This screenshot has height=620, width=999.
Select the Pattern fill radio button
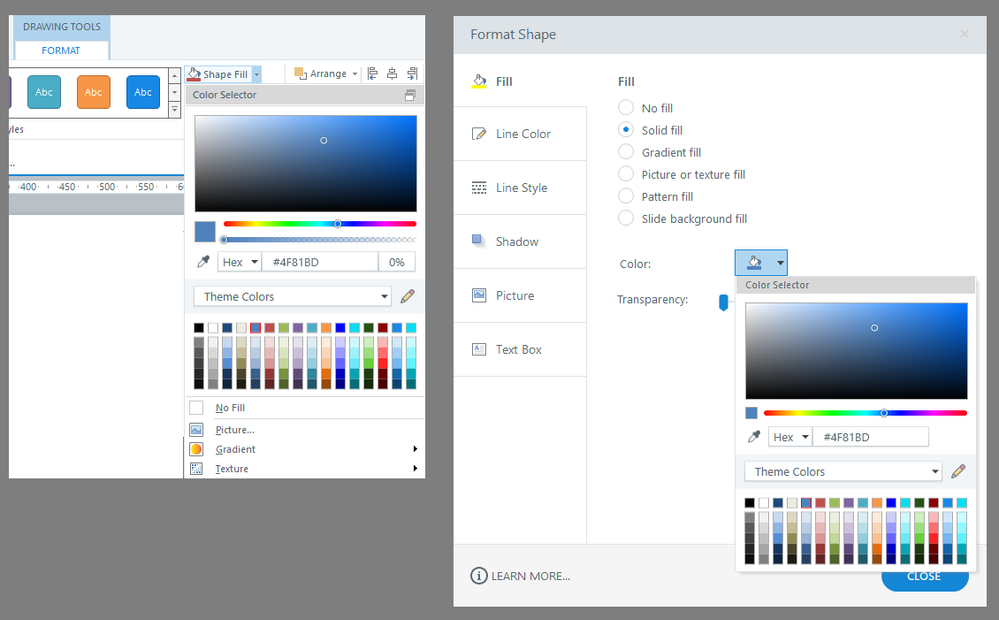626,196
